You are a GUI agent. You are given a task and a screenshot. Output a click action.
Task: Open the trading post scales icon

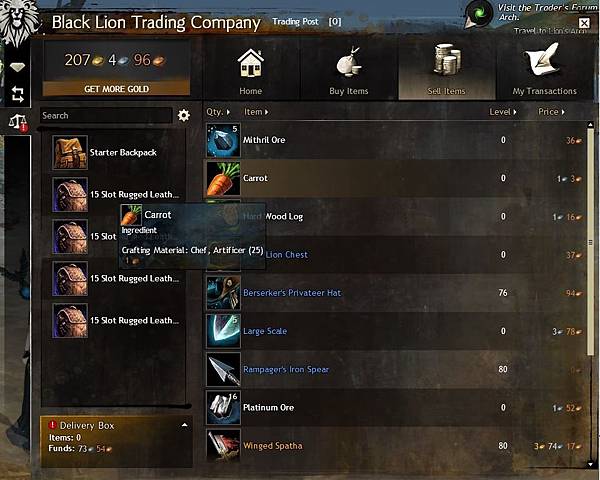18,122
